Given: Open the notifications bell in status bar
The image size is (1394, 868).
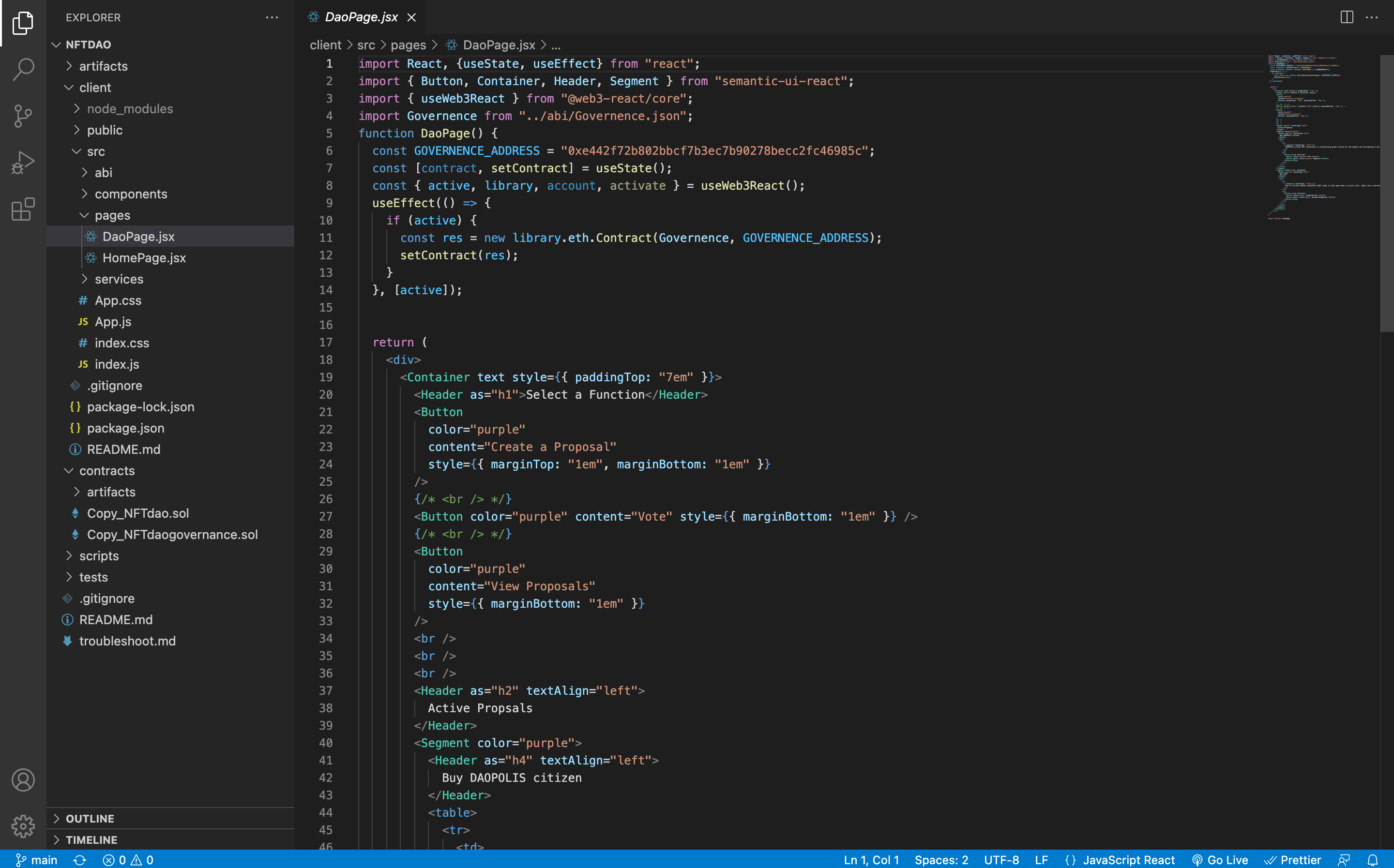Looking at the screenshot, I should point(1372,859).
